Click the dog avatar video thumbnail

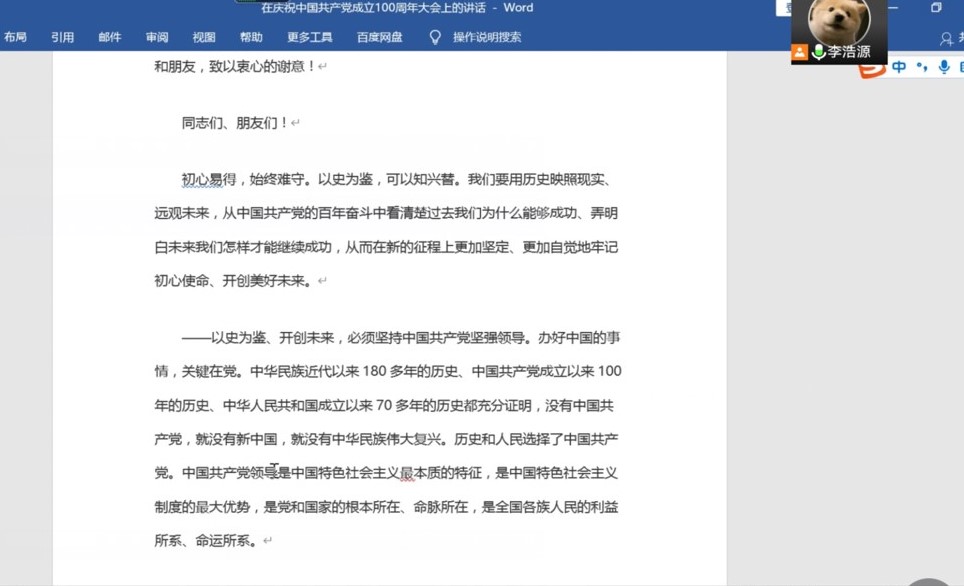(x=838, y=22)
